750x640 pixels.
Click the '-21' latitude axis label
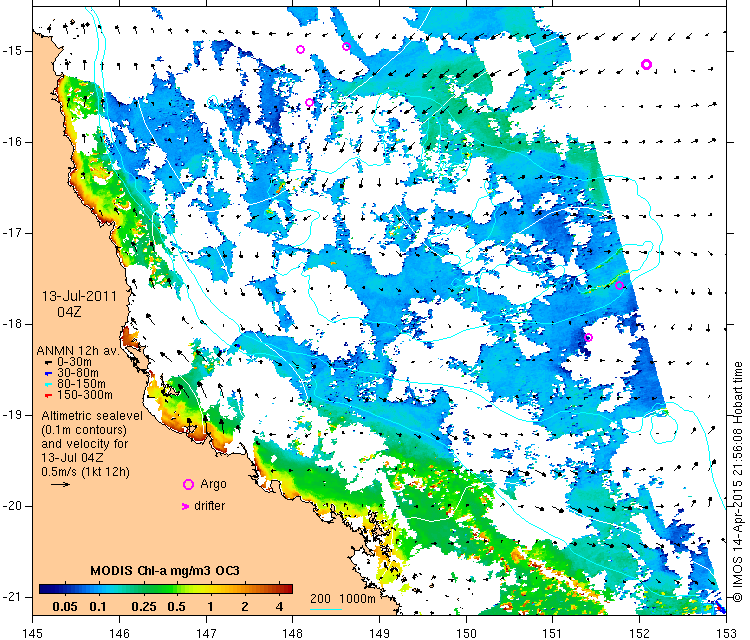[11, 597]
